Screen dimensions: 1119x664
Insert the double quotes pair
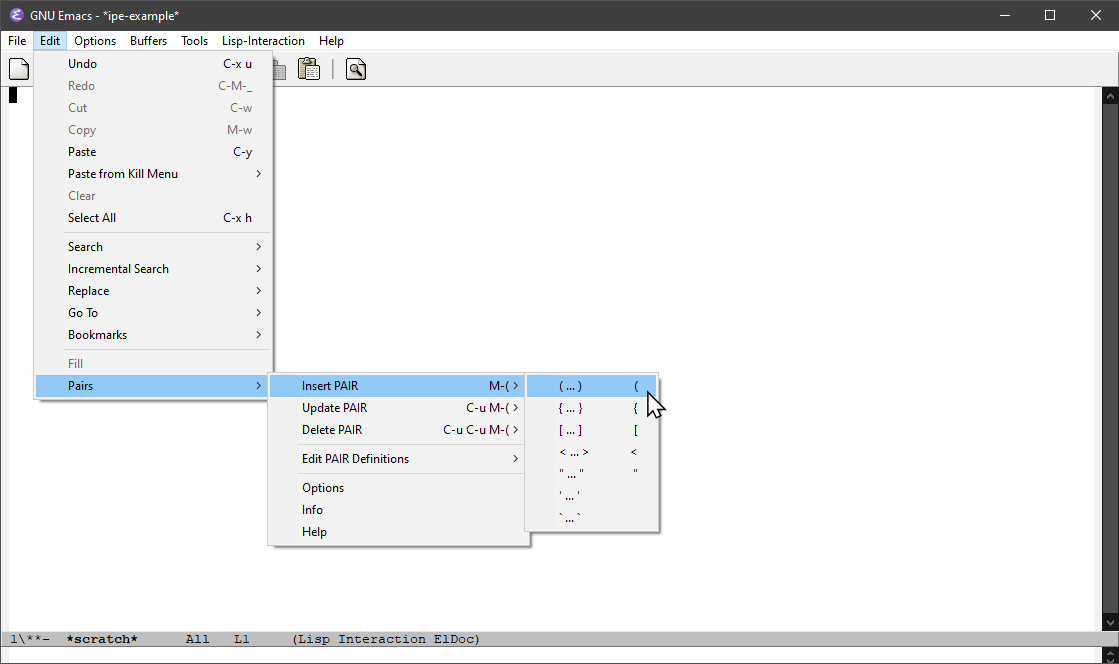point(592,473)
